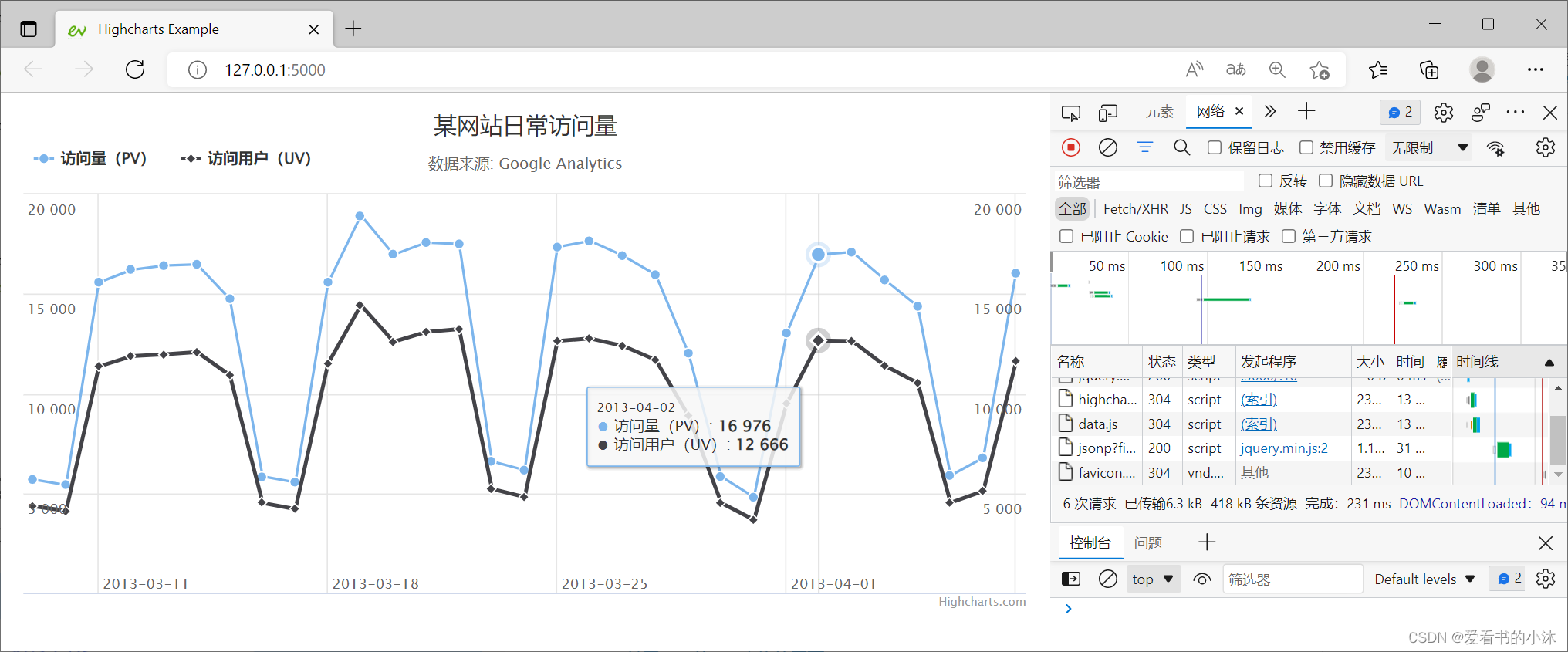Toggle device emulation icon in DevTools
Screen dimensions: 1568x652
point(1108,113)
